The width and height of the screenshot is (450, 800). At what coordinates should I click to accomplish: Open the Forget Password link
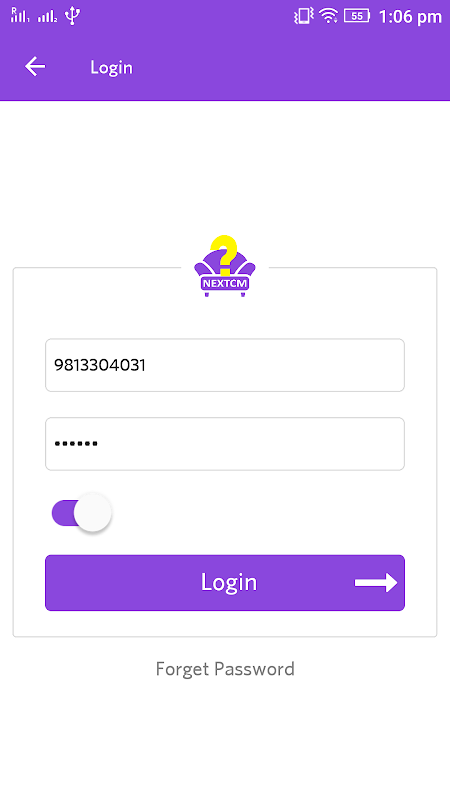225,669
